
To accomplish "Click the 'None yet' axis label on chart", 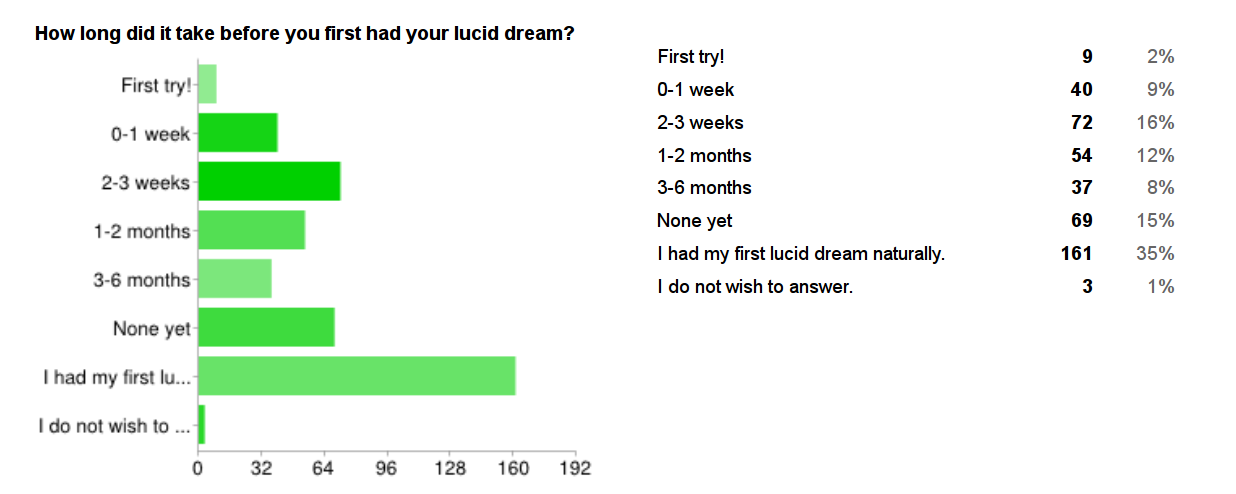I will (x=152, y=328).
